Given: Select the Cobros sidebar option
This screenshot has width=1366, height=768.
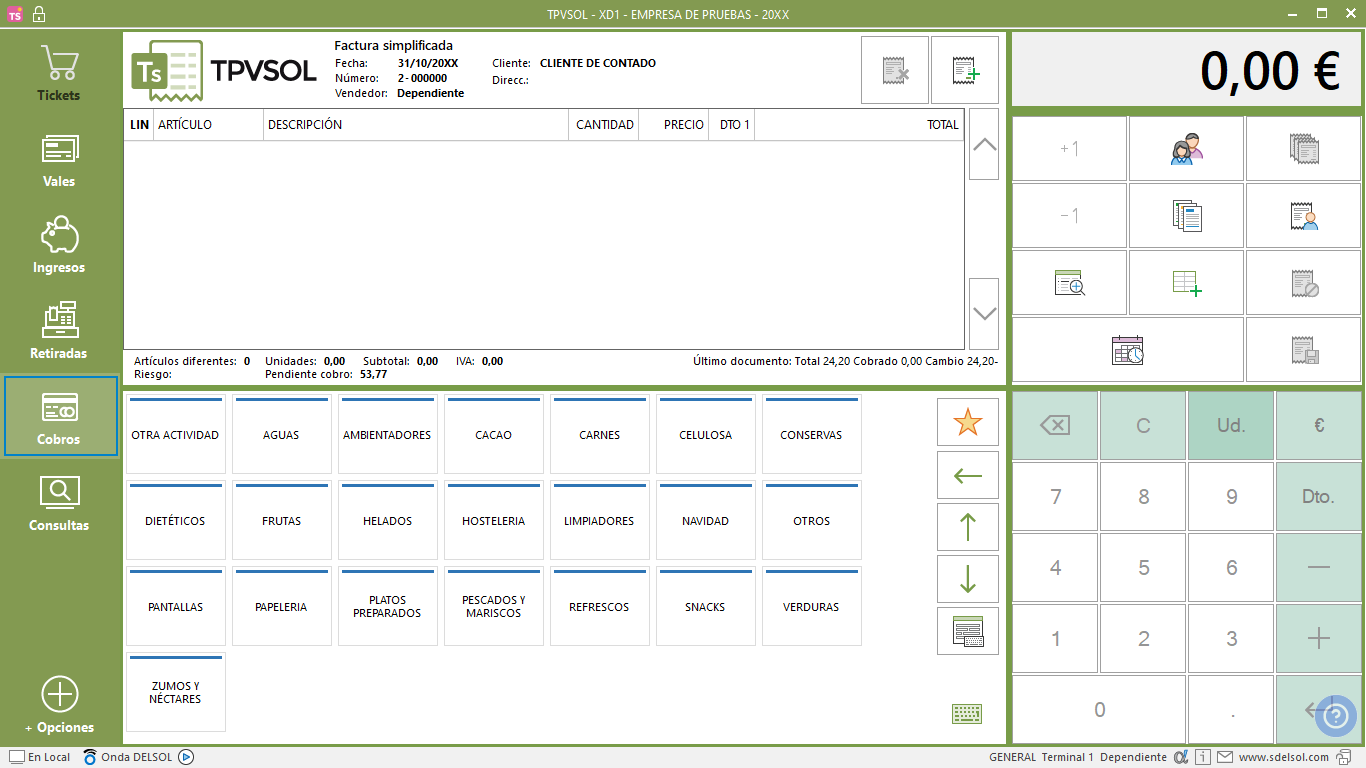Looking at the screenshot, I should pyautogui.click(x=61, y=416).
